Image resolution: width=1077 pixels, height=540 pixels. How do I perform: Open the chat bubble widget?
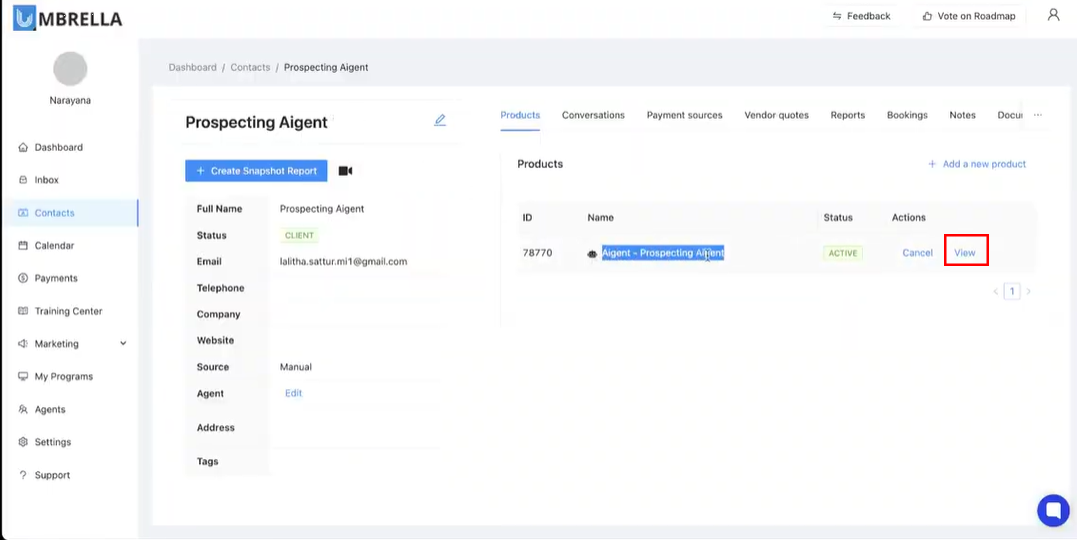pyautogui.click(x=1053, y=510)
